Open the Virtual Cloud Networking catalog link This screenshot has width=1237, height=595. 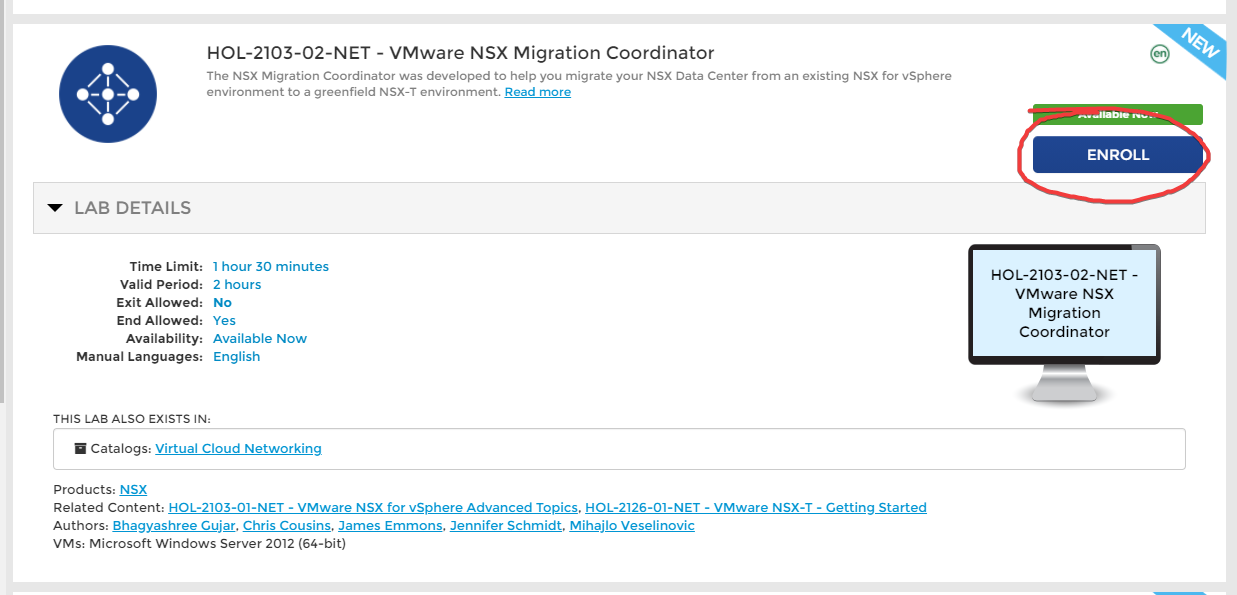[238, 448]
